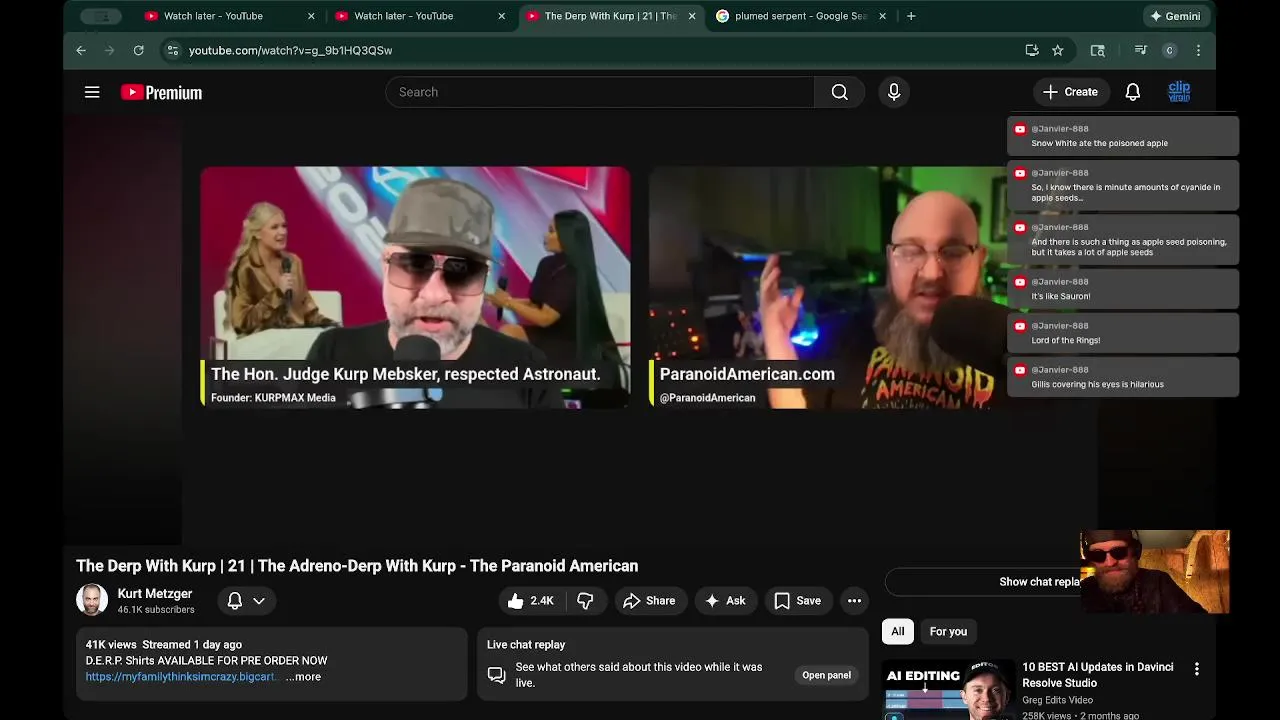Click Show chat replay button
The height and width of the screenshot is (720, 1280).
1040,582
